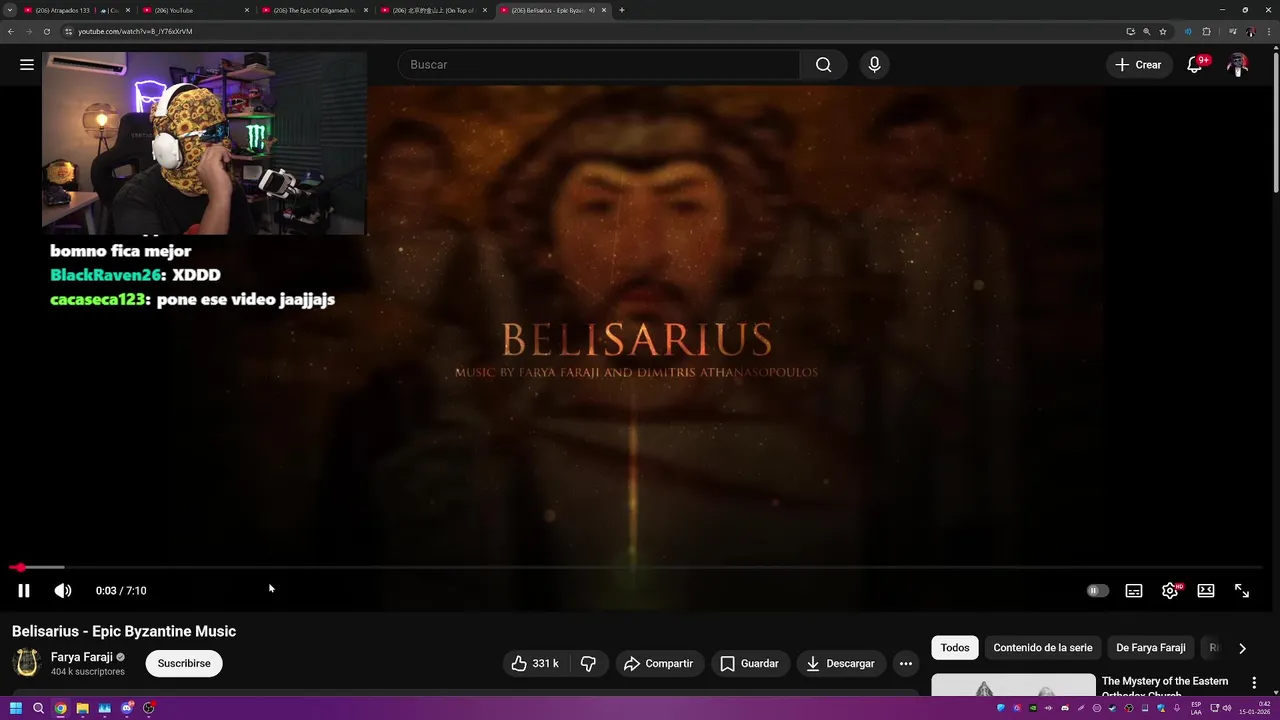This screenshot has width=1280, height=720.
Task: Click Compartir to share the video
Action: tap(658, 663)
